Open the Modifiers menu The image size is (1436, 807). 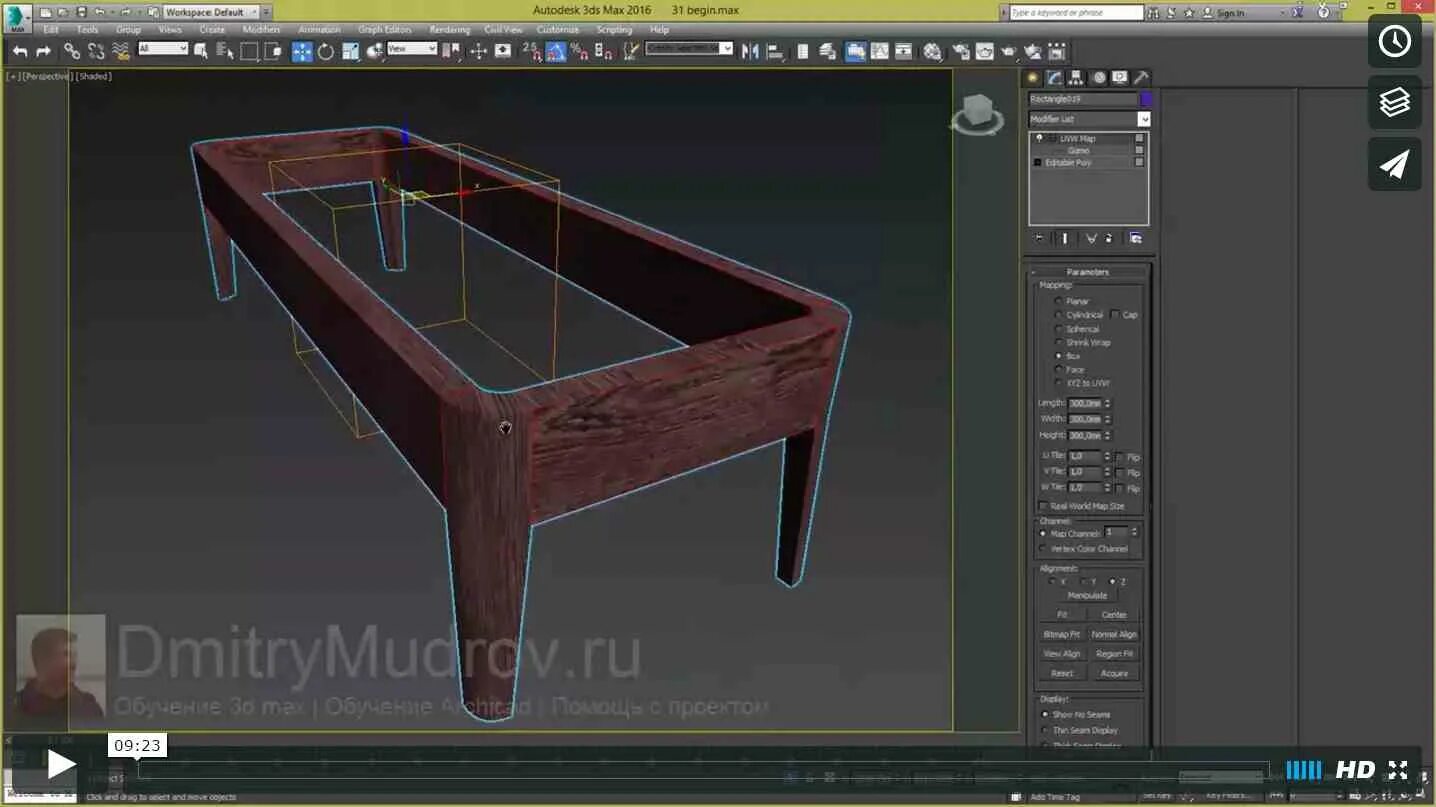(x=262, y=30)
